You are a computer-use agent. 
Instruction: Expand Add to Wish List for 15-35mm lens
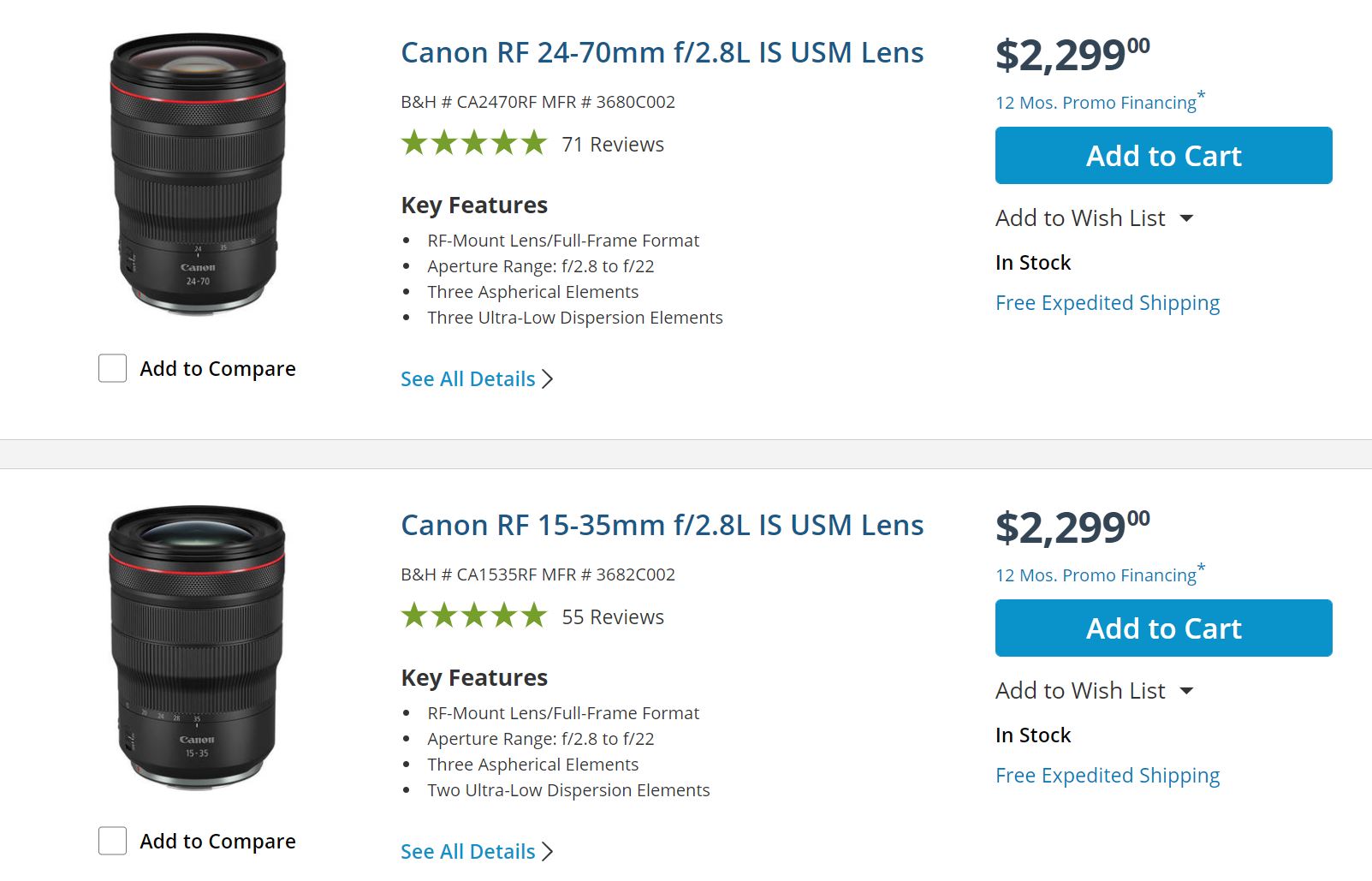click(1186, 691)
